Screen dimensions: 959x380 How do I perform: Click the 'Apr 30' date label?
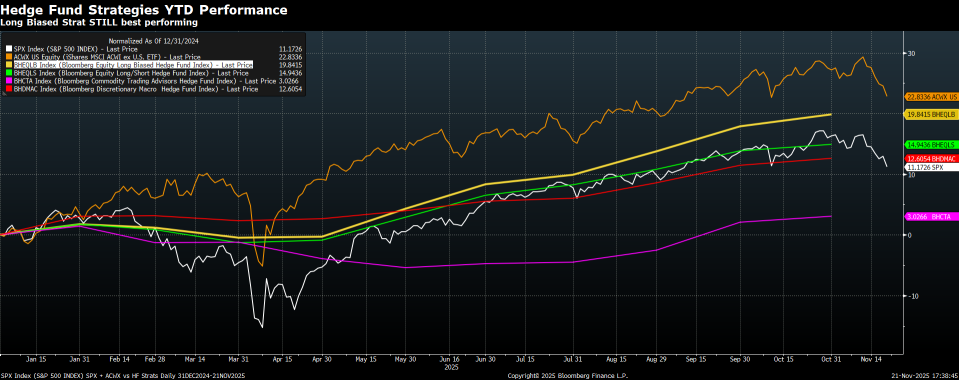click(x=321, y=359)
